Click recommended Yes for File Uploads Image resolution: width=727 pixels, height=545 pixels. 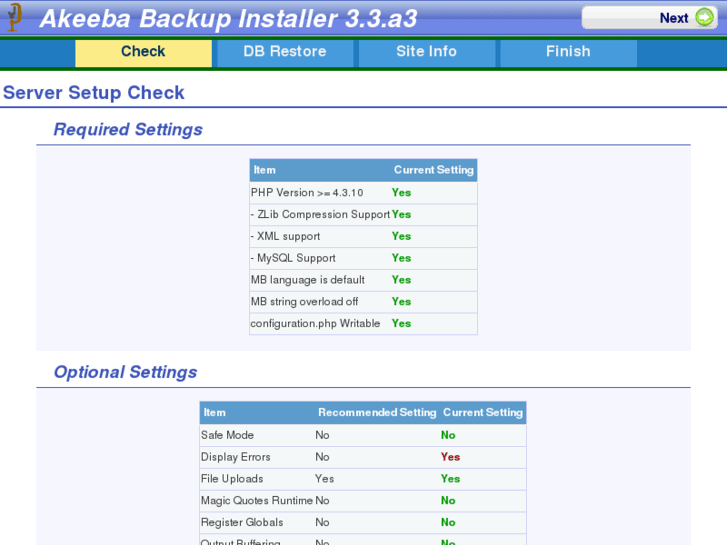(x=325, y=479)
